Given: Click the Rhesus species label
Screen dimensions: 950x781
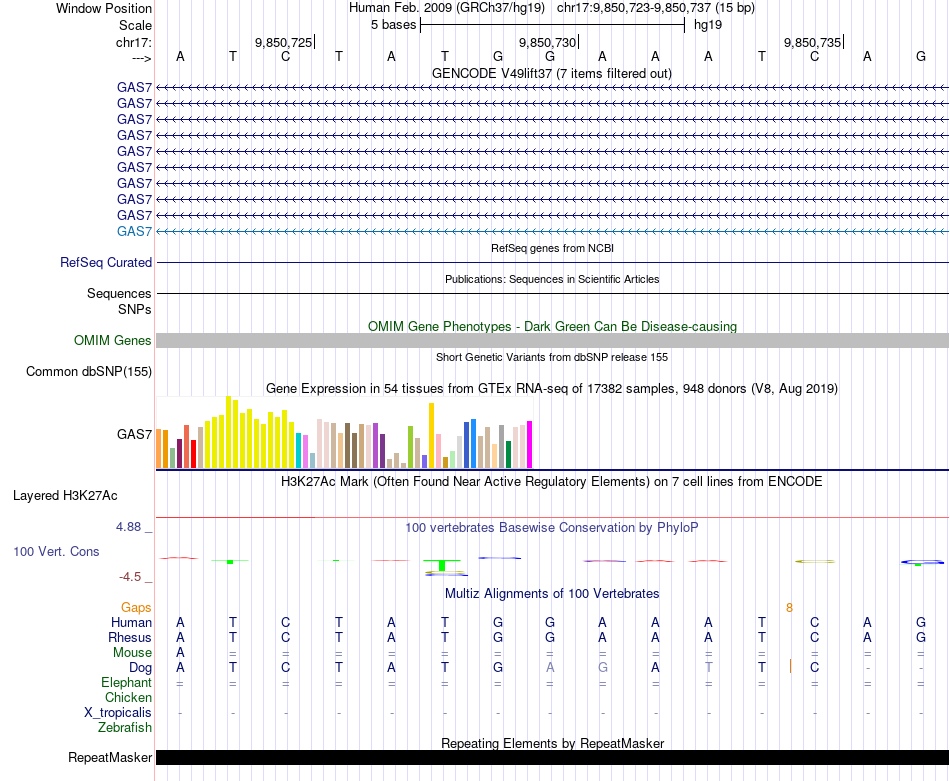Looking at the screenshot, I should [x=130, y=637].
